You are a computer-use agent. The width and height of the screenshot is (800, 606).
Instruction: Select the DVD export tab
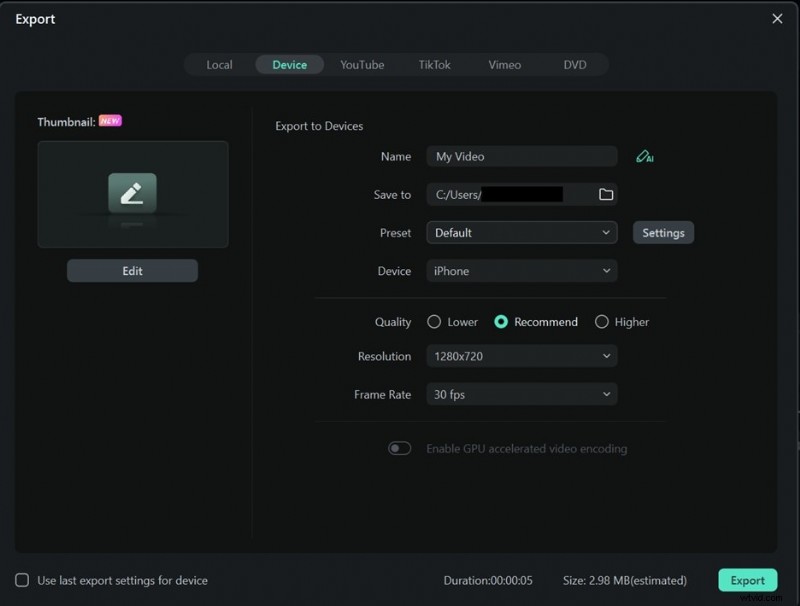[575, 65]
